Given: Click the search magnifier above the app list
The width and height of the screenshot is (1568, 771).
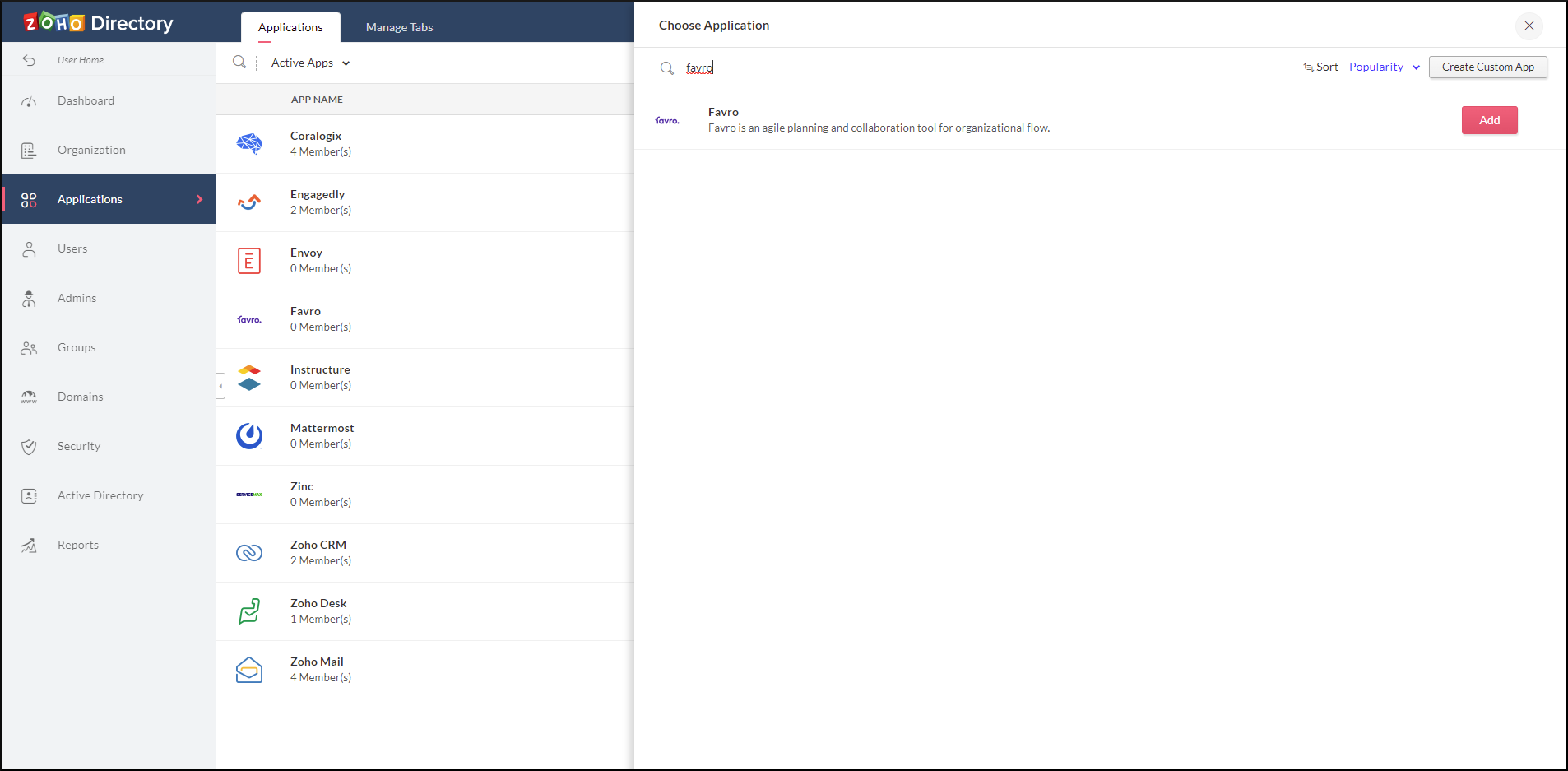Looking at the screenshot, I should 239,62.
